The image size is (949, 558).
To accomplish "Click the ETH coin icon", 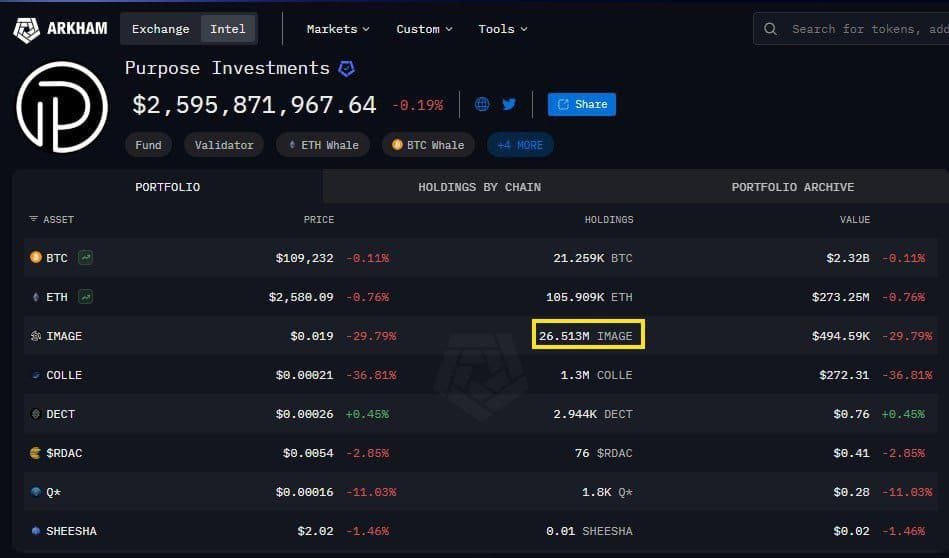I will (x=36, y=297).
